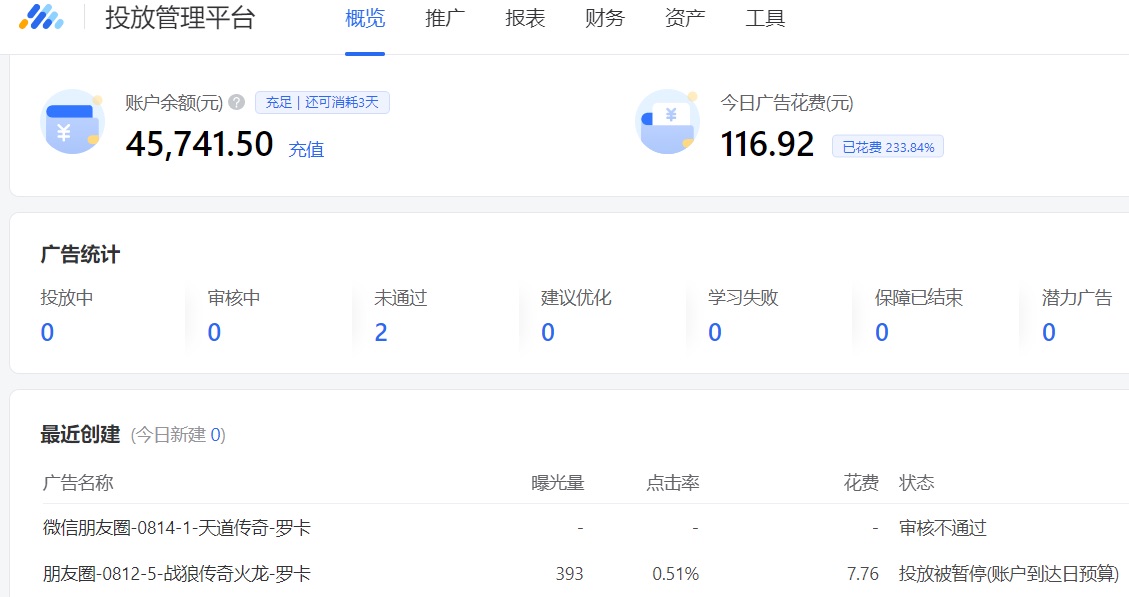Open the 资产 tab
Screen dimensions: 1129x597
click(x=684, y=18)
